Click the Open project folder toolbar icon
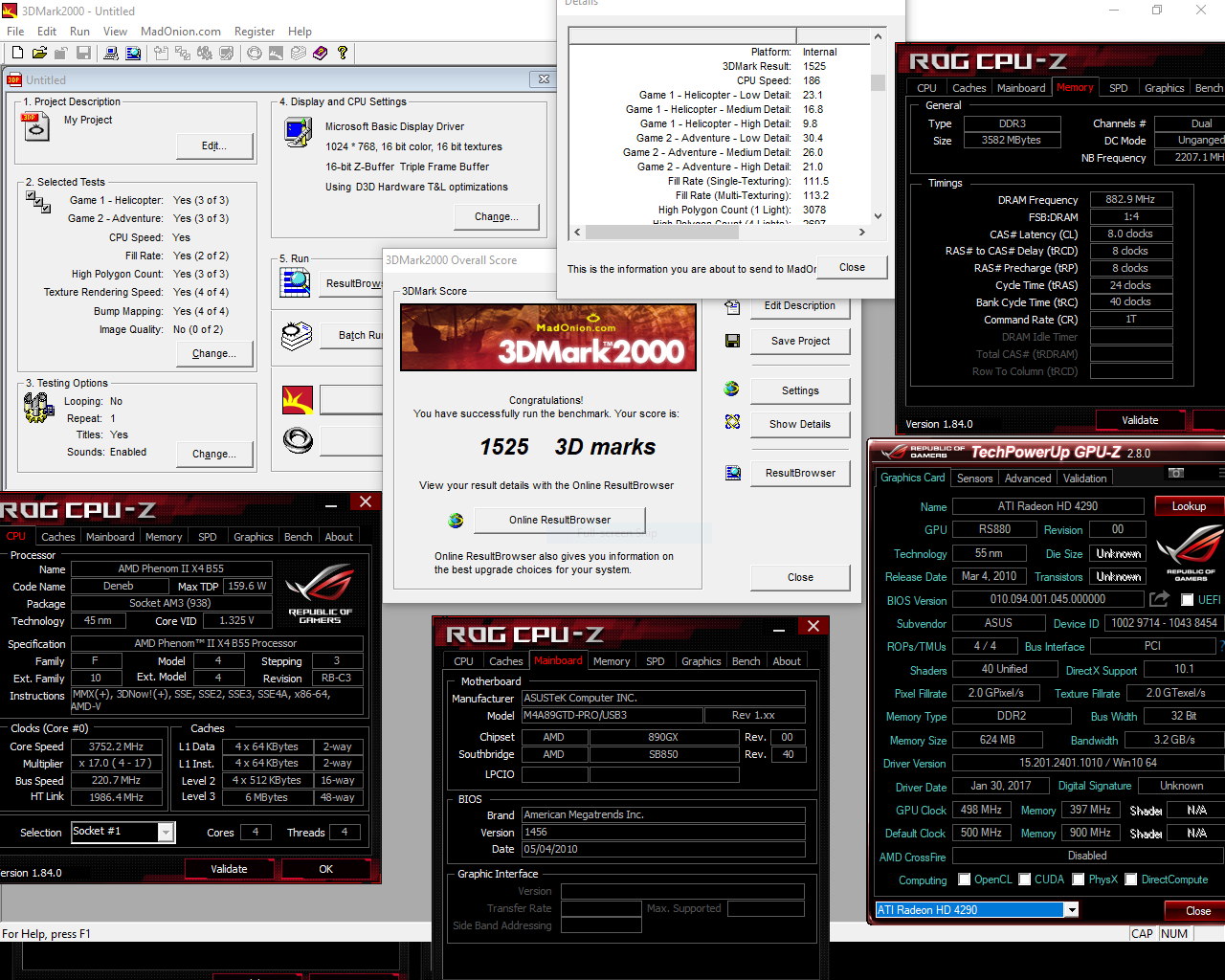1225x980 pixels. click(x=40, y=54)
